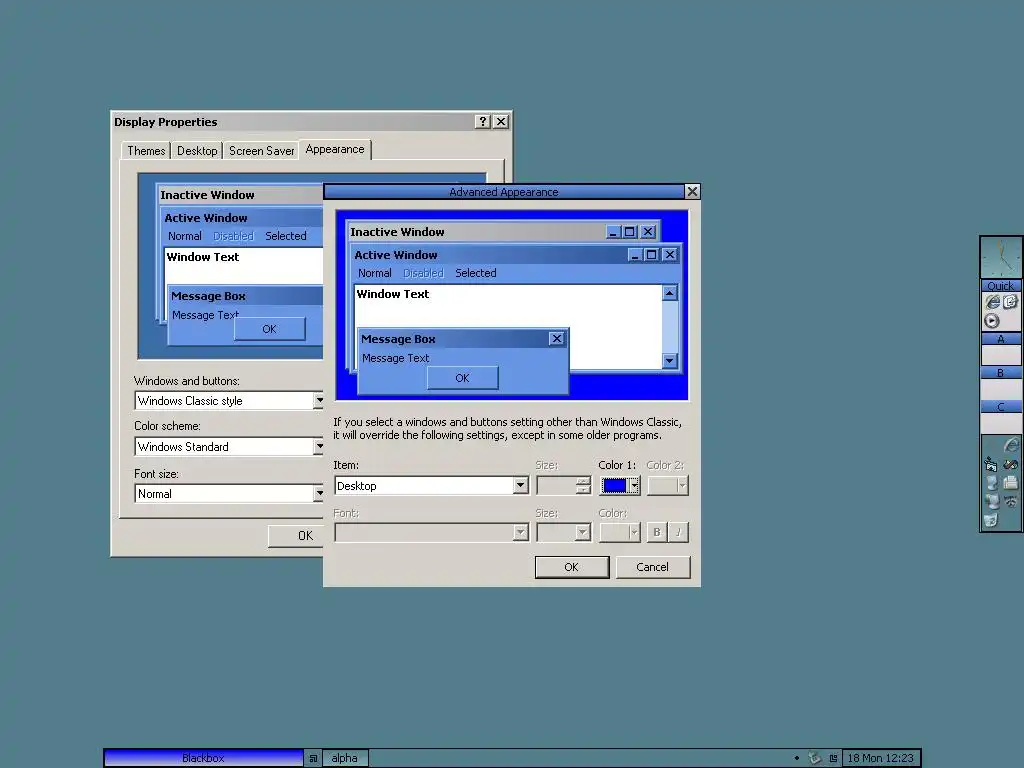This screenshot has width=1024, height=768.
Task: Toggle italic font button in Advanced Appearance
Action: point(679,532)
